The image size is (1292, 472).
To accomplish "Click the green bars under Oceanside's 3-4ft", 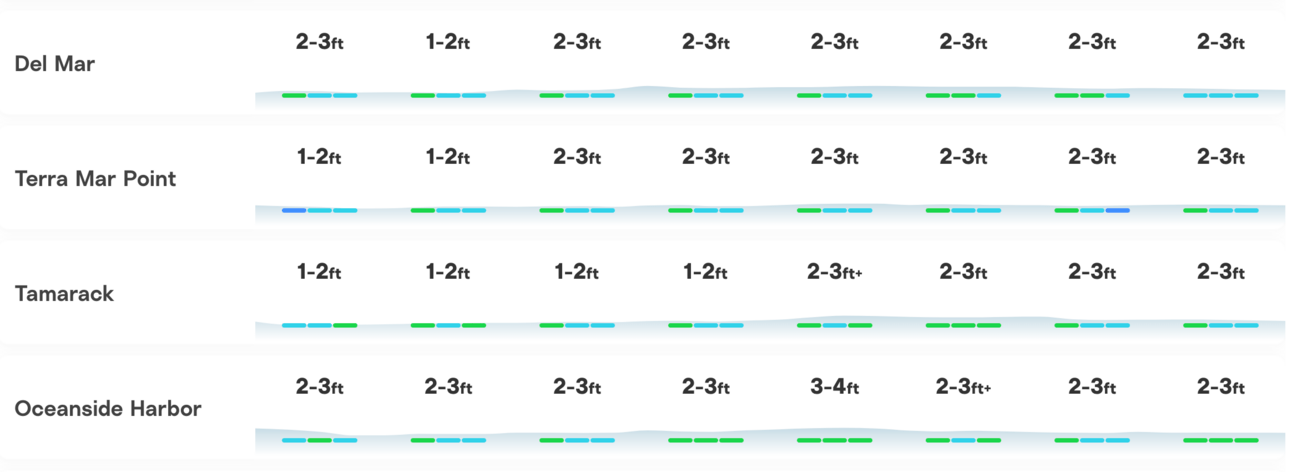I will pyautogui.click(x=834, y=440).
